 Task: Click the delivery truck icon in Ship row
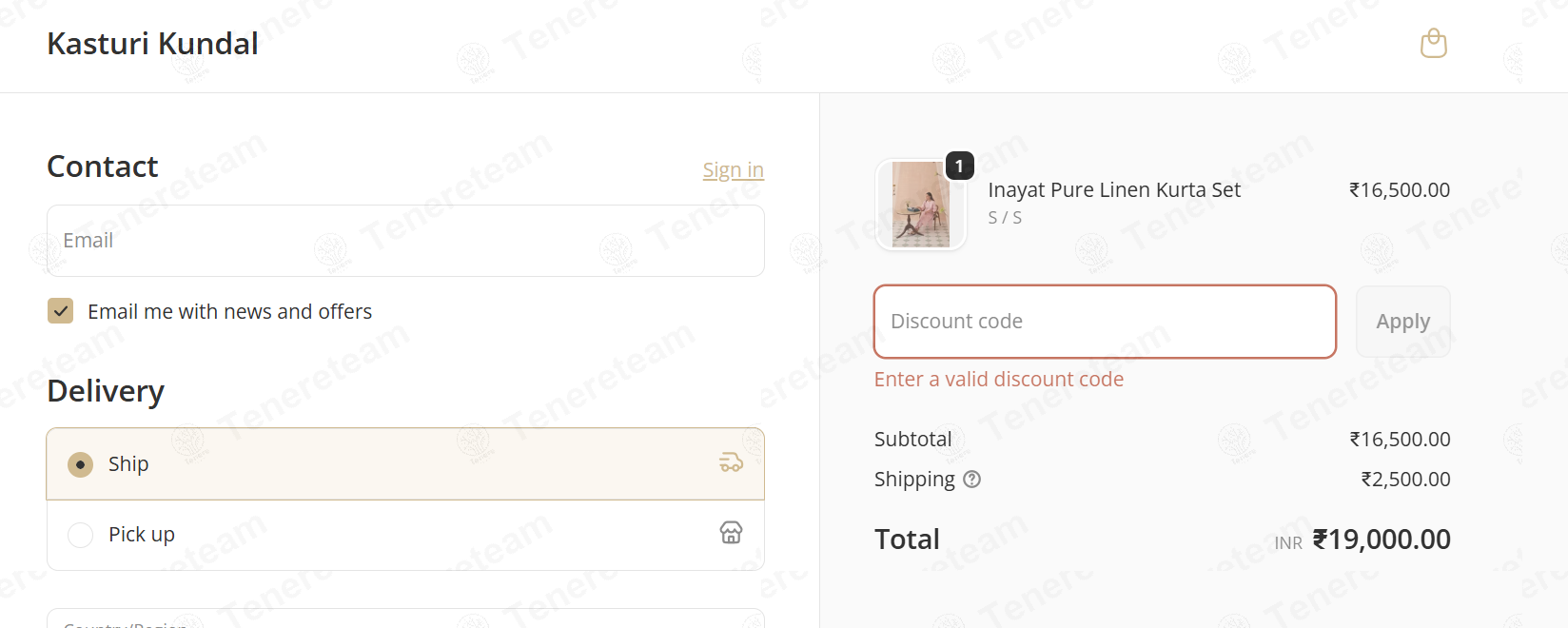pyautogui.click(x=731, y=462)
